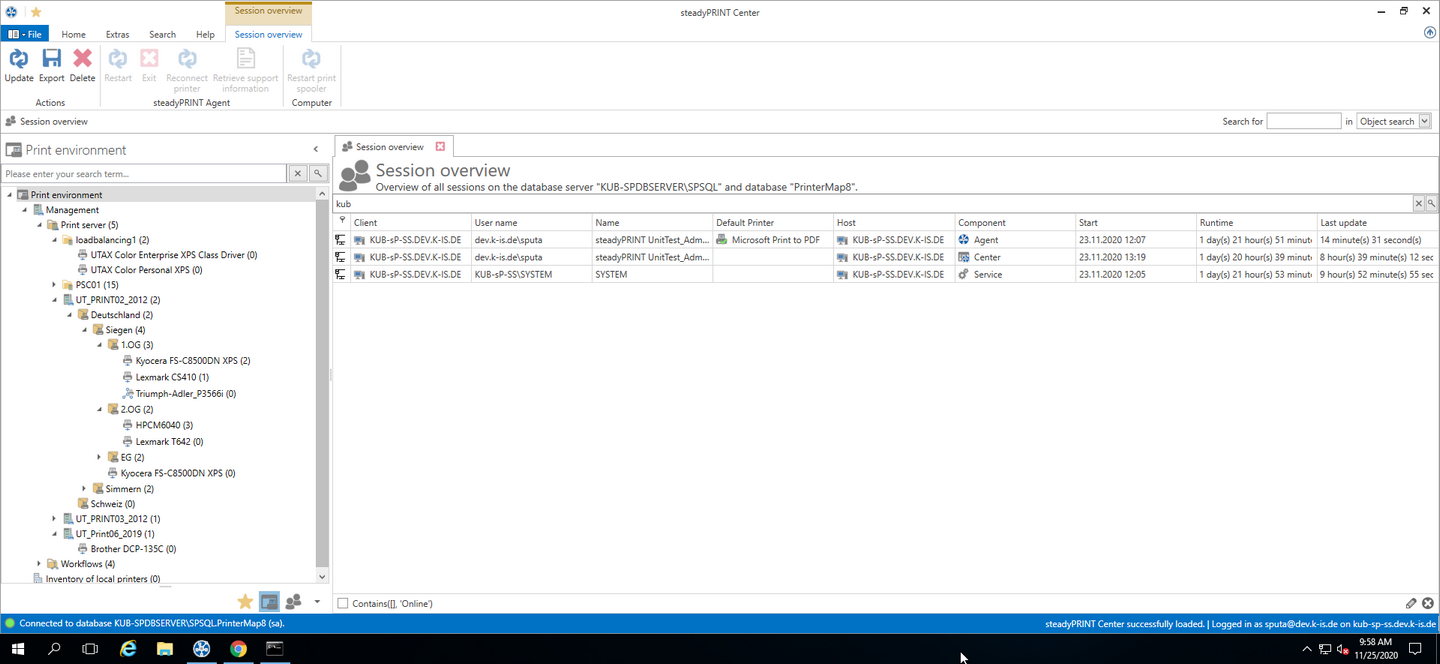This screenshot has width=1440, height=664.
Task: Remove the filter with the round X icon
Action: click(1428, 603)
